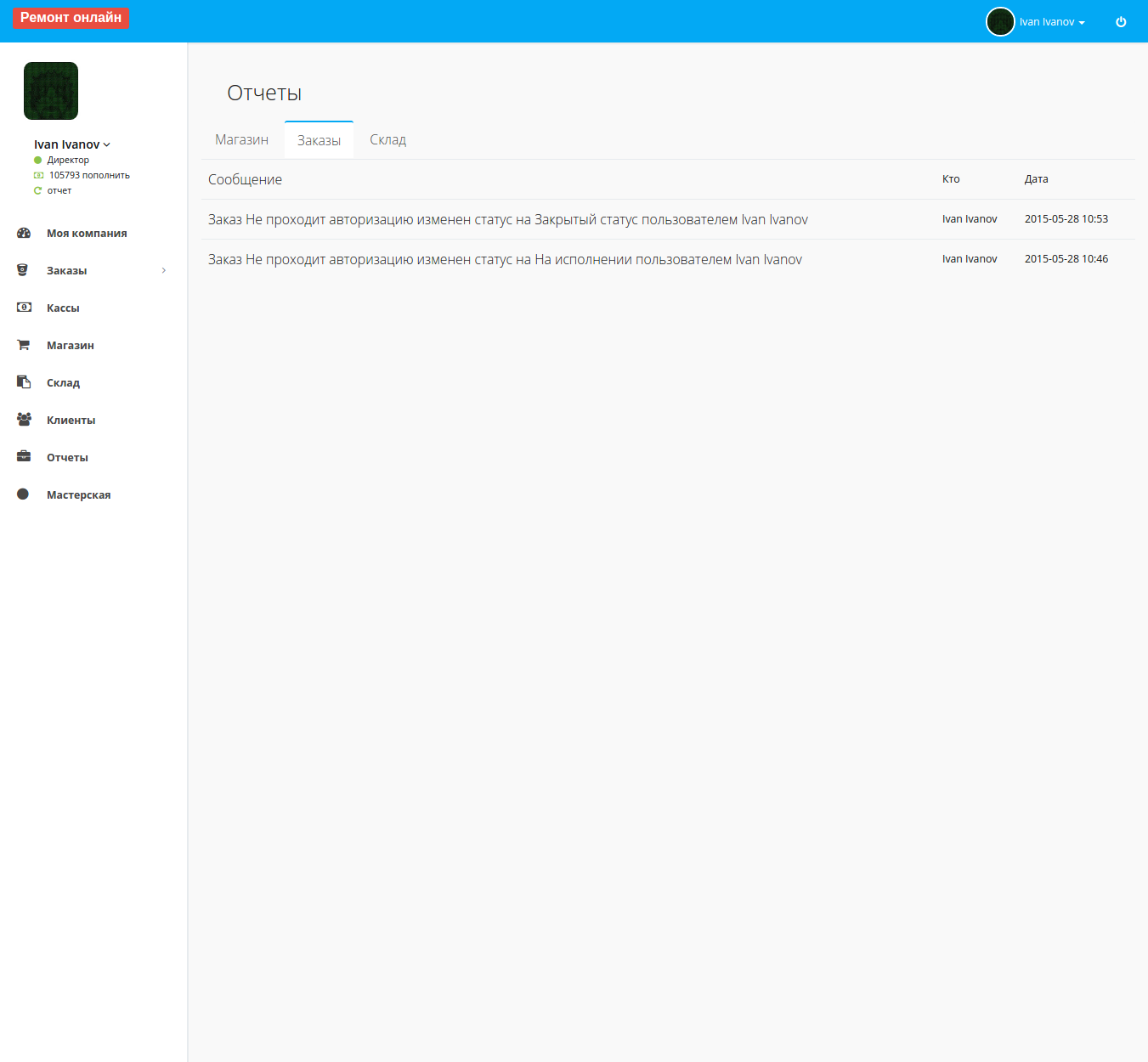Select the Заказы reports tab
This screenshot has width=1148, height=1062.
(x=319, y=140)
